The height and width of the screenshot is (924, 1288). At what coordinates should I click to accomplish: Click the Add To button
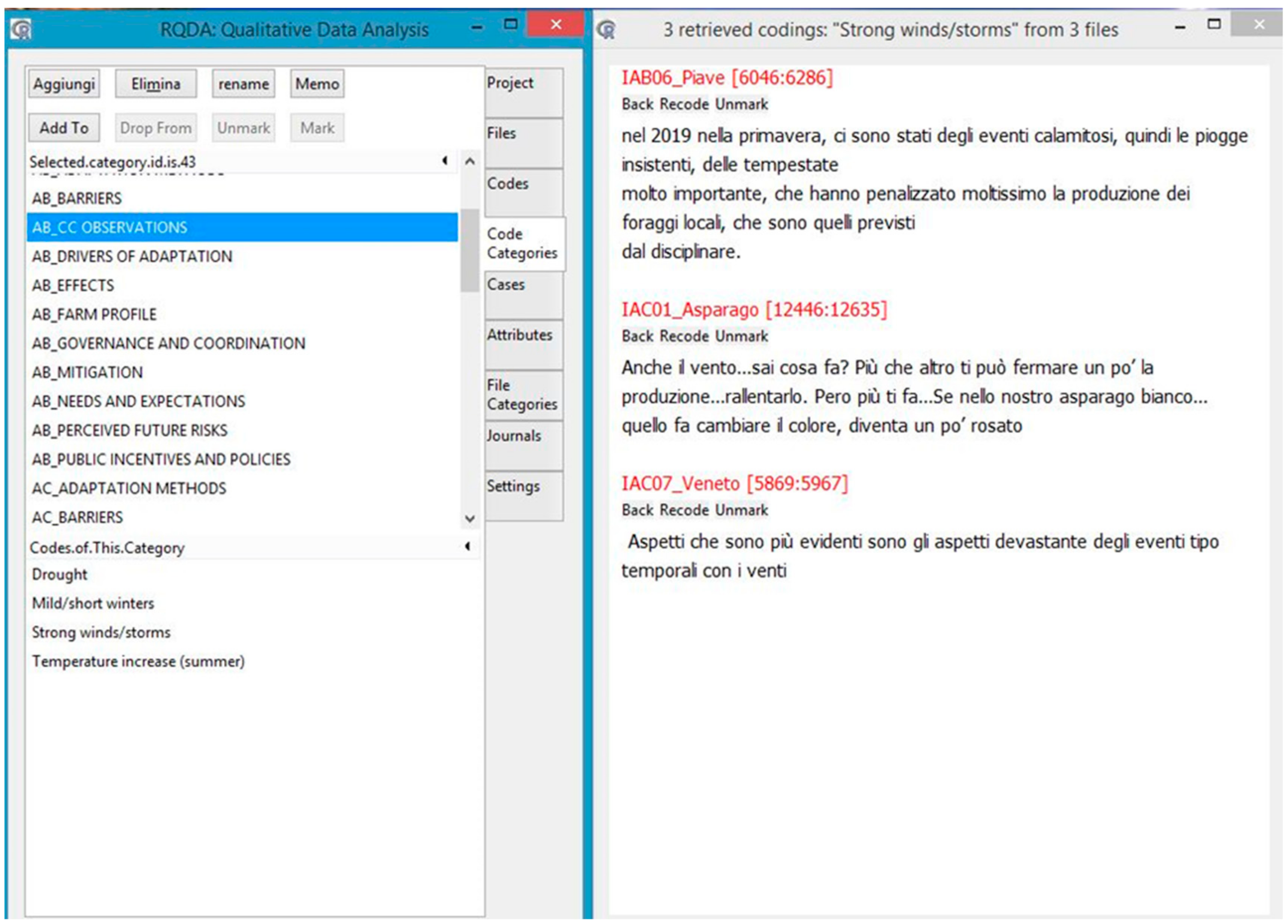[x=64, y=128]
